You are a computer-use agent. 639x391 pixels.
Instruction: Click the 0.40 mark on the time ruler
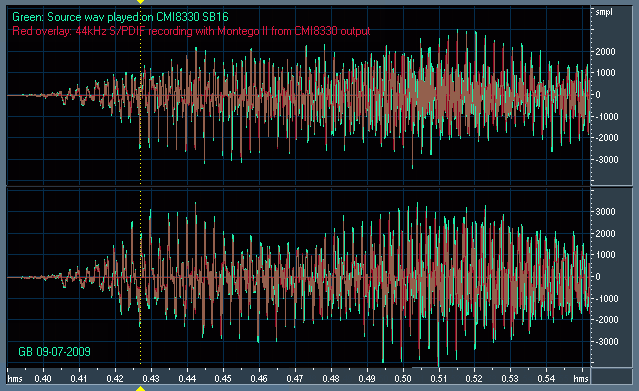(x=43, y=379)
